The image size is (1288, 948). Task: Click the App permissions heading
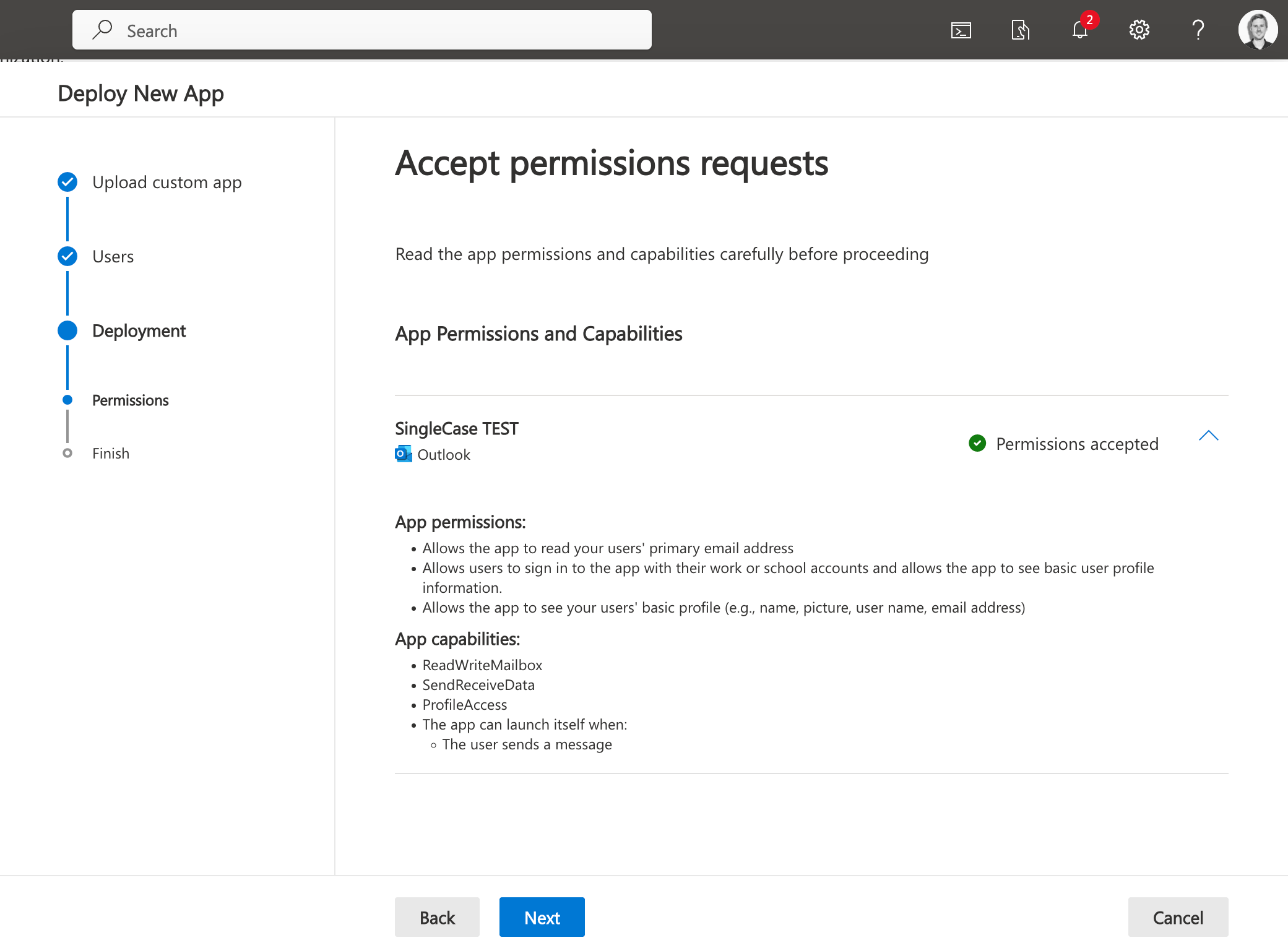coord(460,522)
